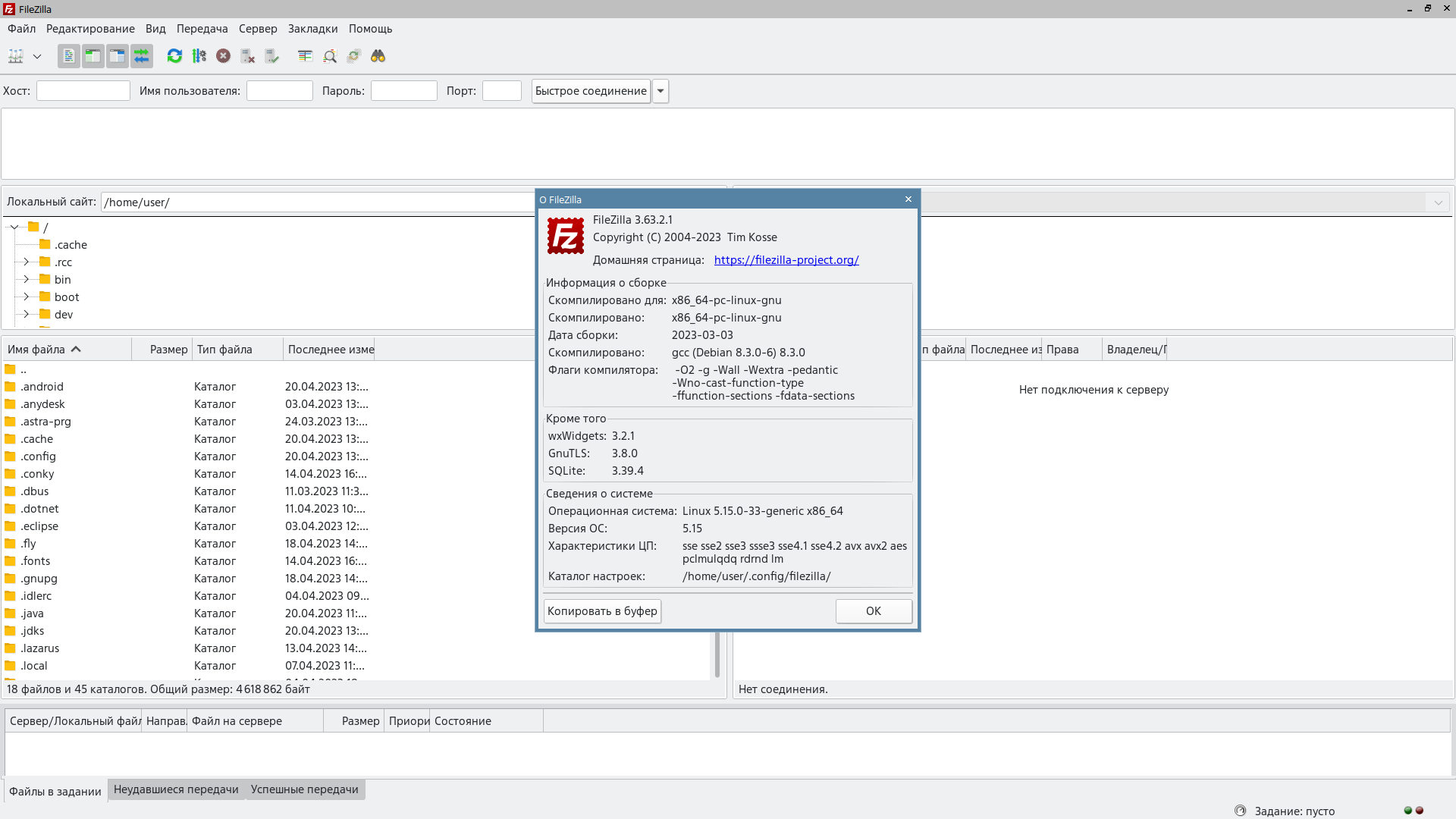Toggle message log display
The width and height of the screenshot is (1456, 819).
click(x=68, y=56)
